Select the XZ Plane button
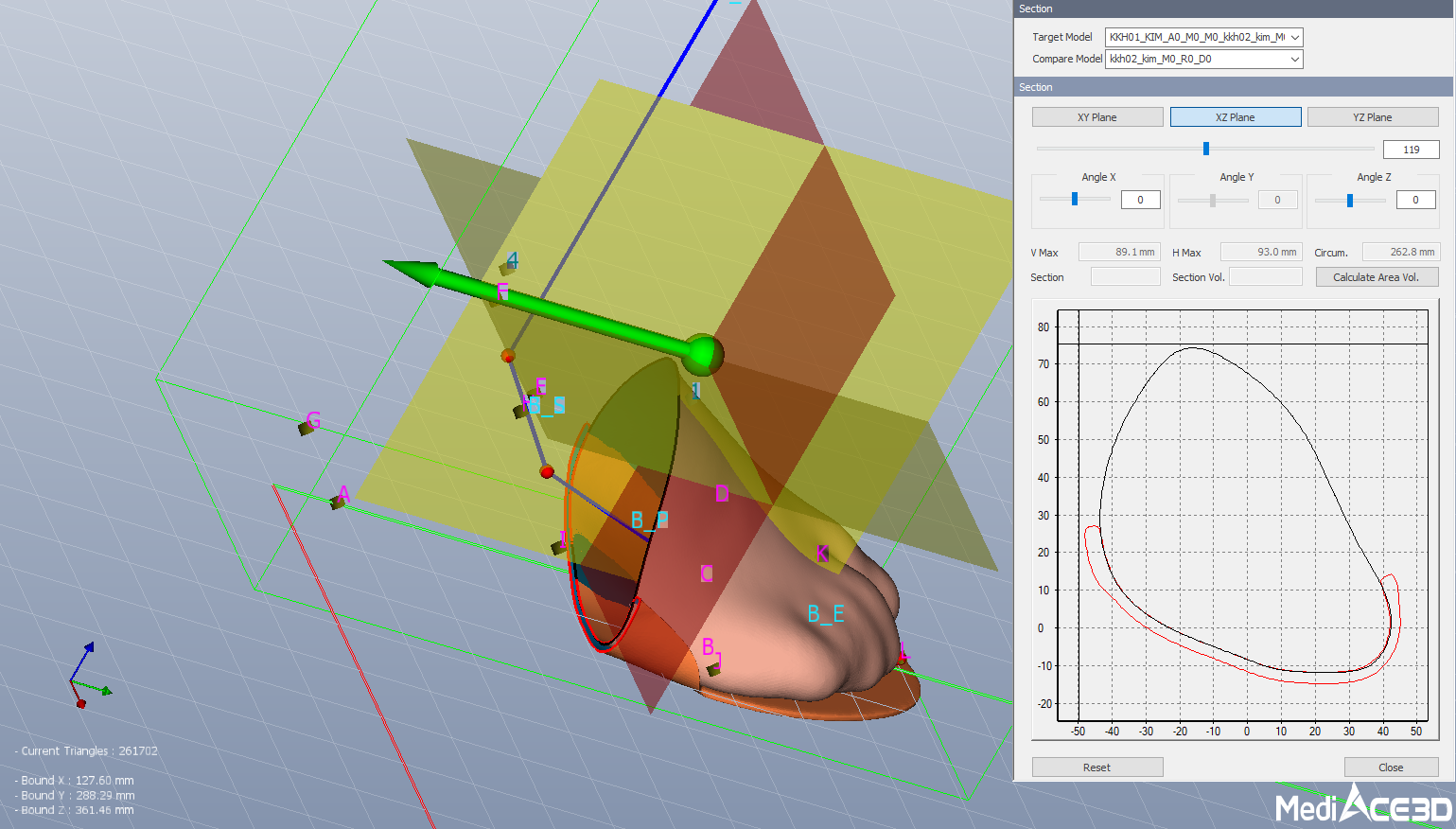The height and width of the screenshot is (829, 1456). (1236, 117)
